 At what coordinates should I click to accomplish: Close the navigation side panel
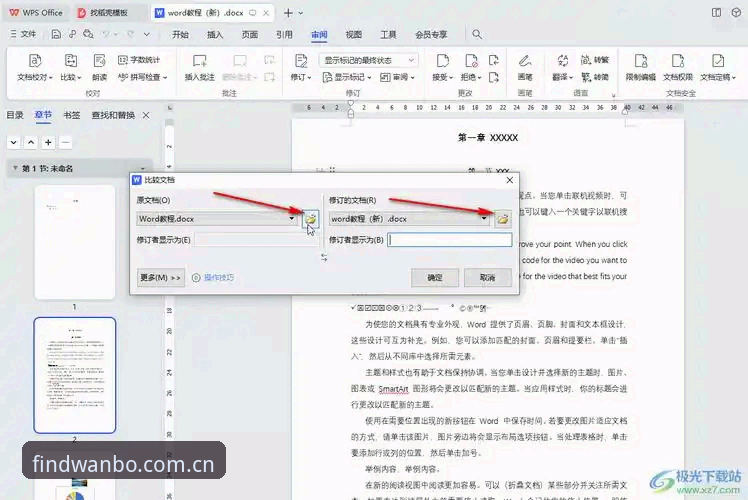click(146, 115)
